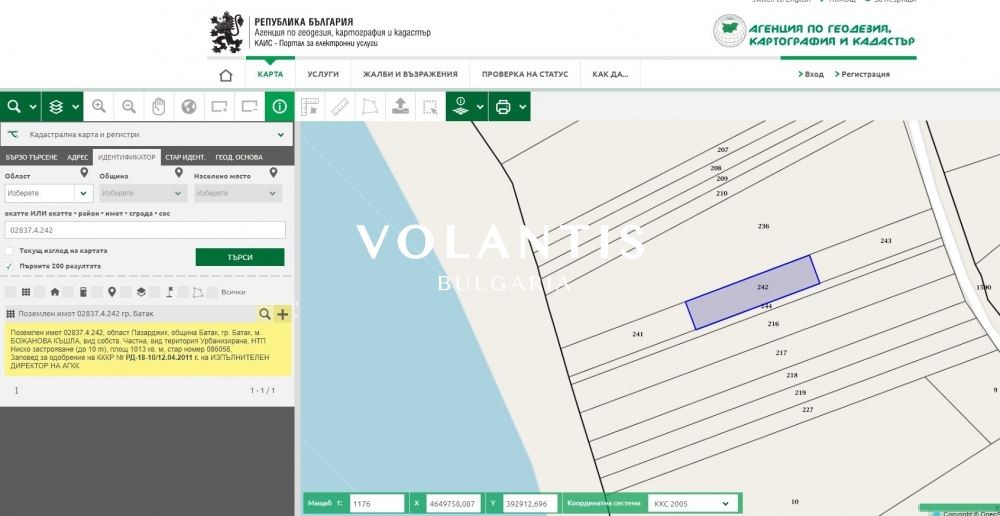Image resolution: width=1000 pixels, height=516 pixels.
Task: Click the location pin above Област
Action: pos(84,173)
